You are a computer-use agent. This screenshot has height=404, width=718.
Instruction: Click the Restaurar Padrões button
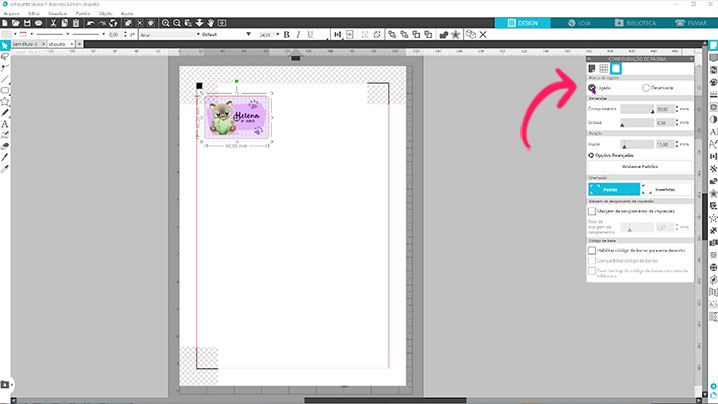[640, 166]
